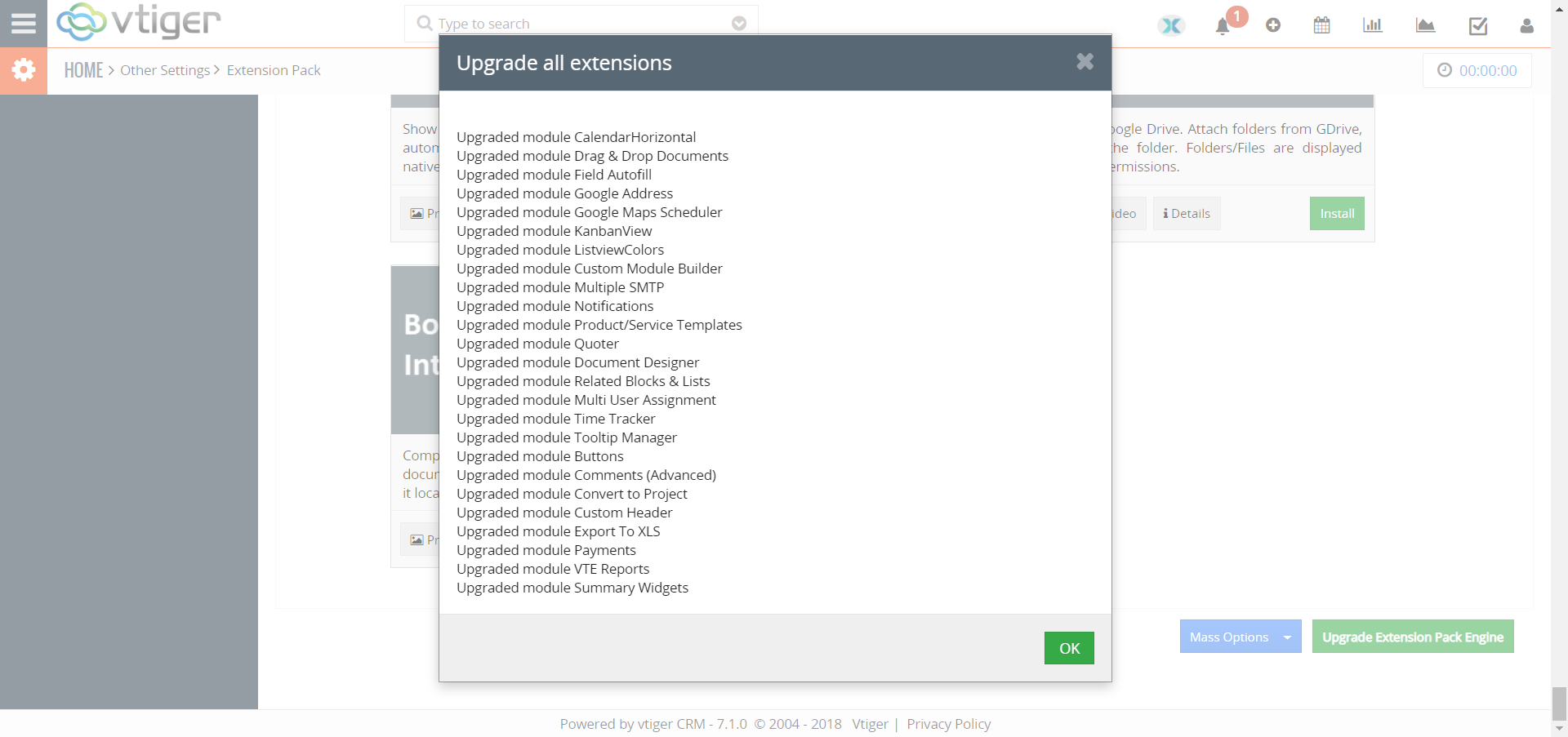Open Extension Pack breadcrumb

click(x=274, y=70)
